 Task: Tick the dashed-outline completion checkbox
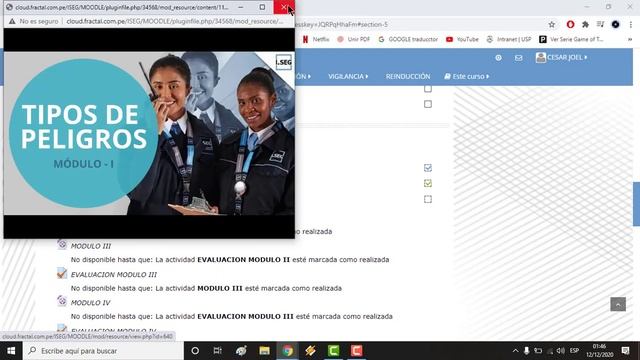[428, 199]
